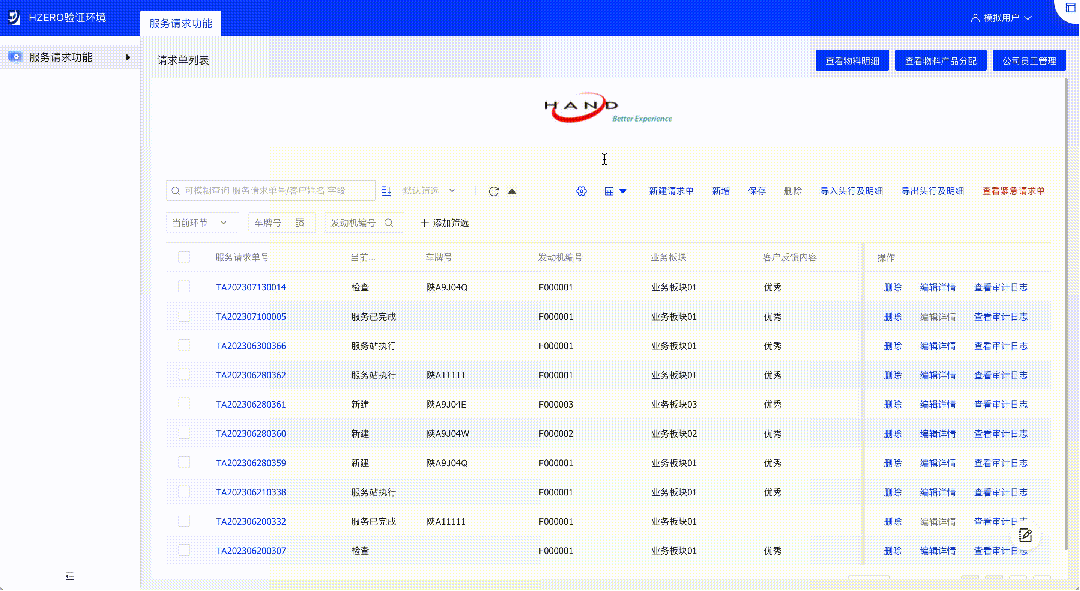The width and height of the screenshot is (1080, 591).
Task: Select 服务请求功能 in the left sidebar menu
Action: coord(60,58)
